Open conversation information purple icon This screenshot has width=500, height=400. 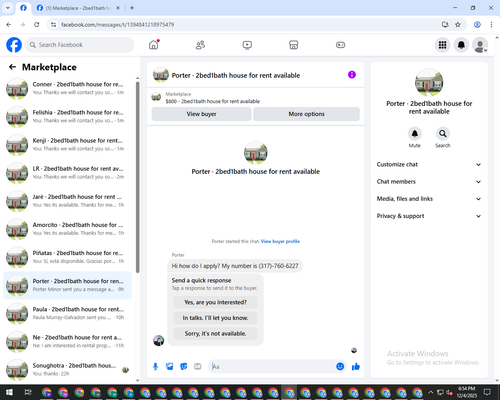352,75
